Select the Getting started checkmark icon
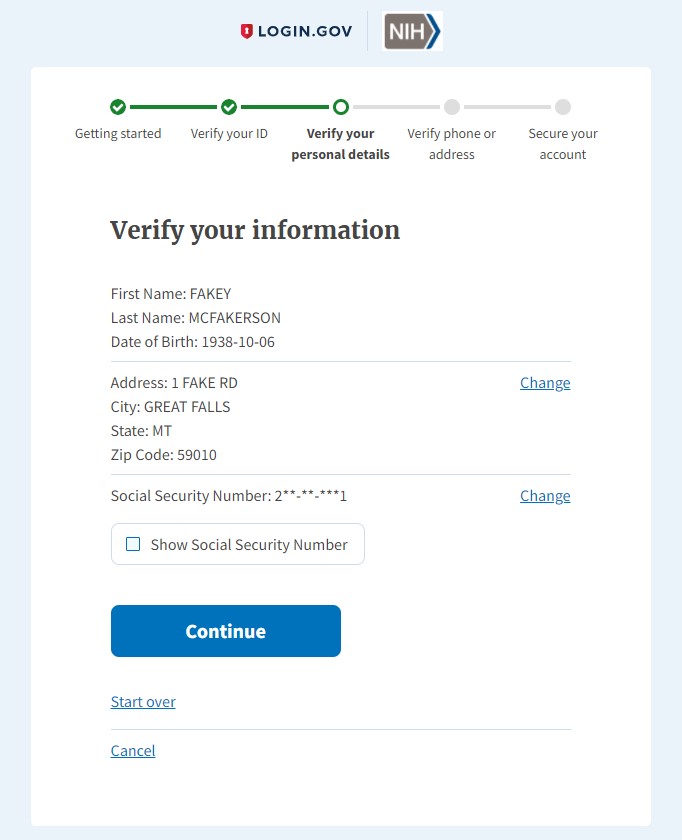682x840 pixels. point(118,106)
